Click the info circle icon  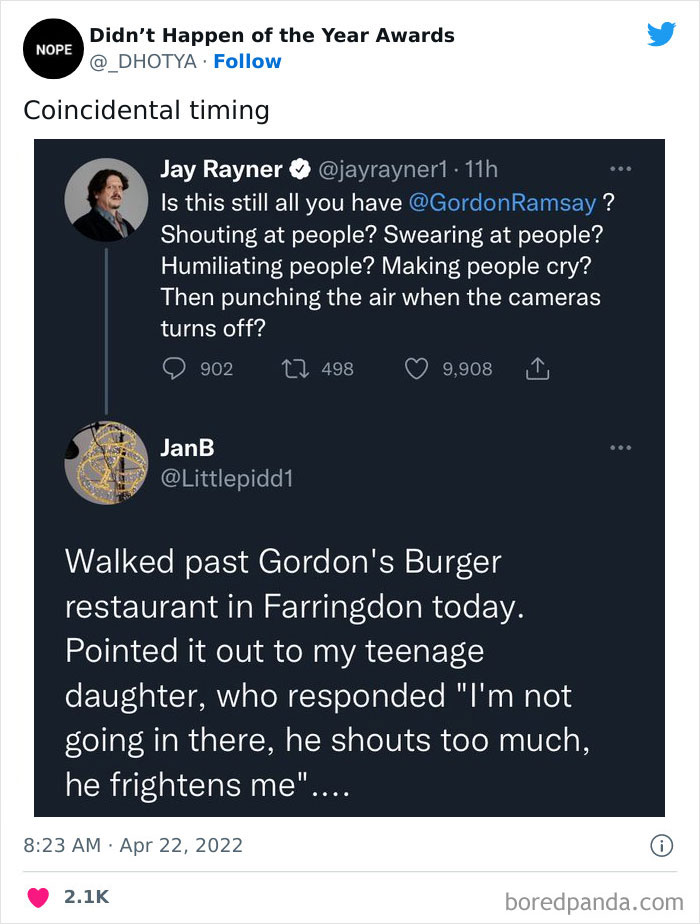(660, 846)
